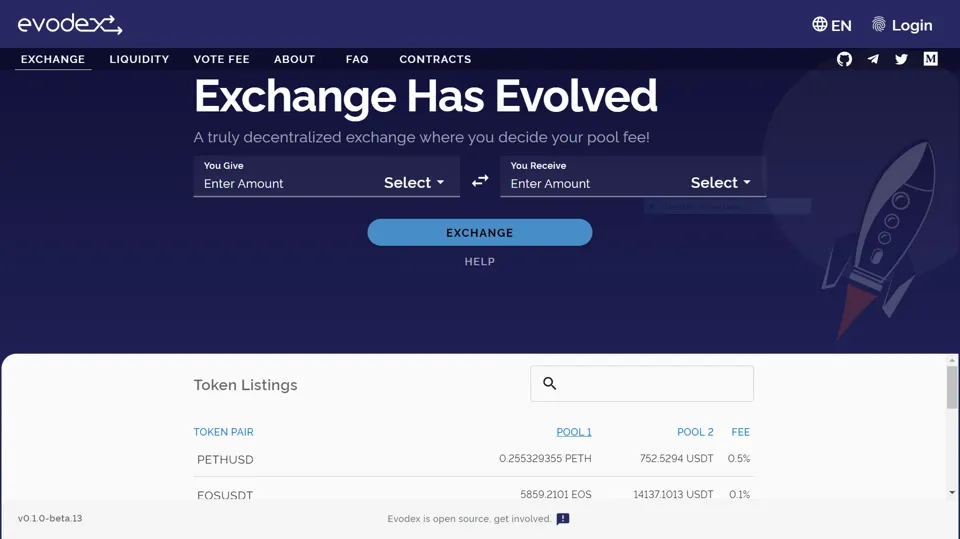Click the magnifier search icon
Viewport: 960px width, 539px height.
[x=550, y=383]
